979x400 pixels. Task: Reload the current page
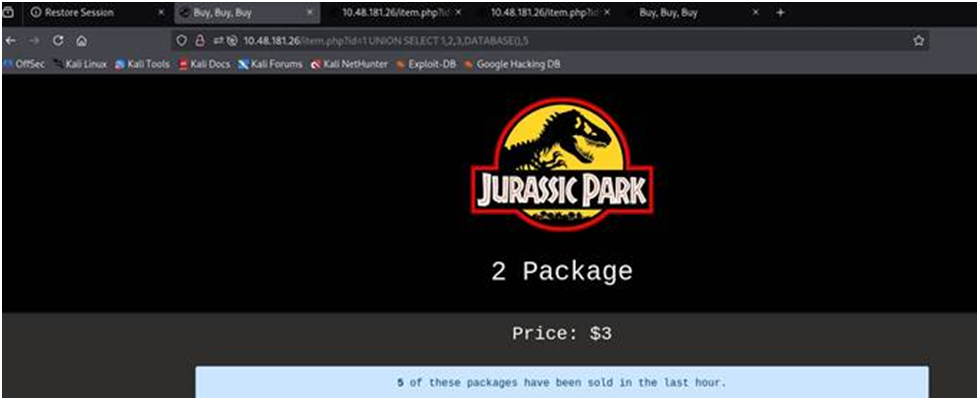[58, 41]
